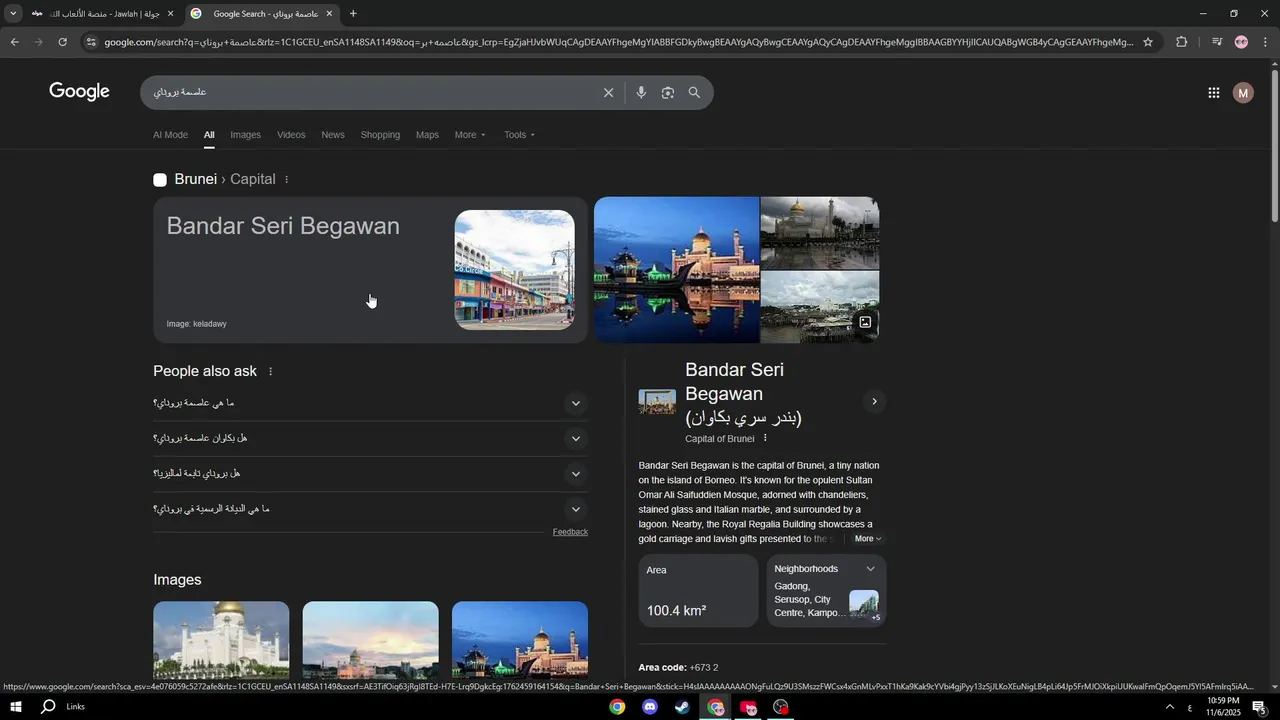Click the Google search input field
The width and height of the screenshot is (1280, 720).
pyautogui.click(x=375, y=93)
